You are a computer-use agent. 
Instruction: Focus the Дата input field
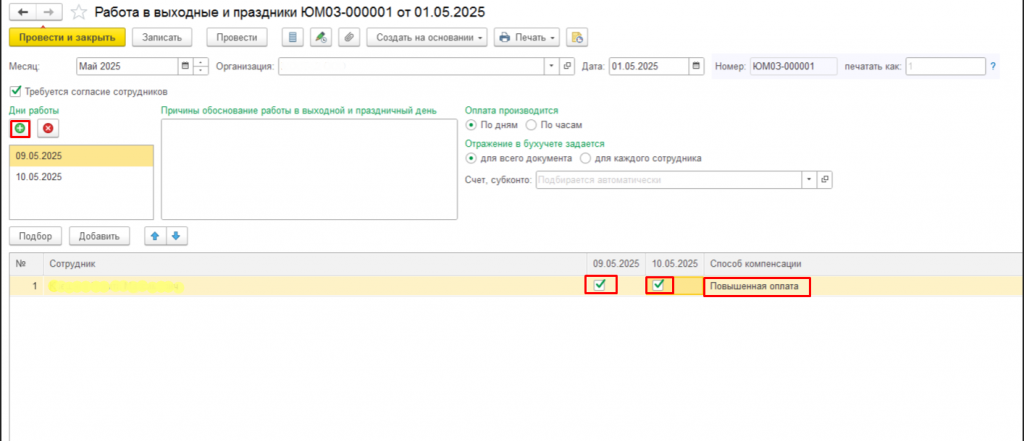(x=649, y=66)
